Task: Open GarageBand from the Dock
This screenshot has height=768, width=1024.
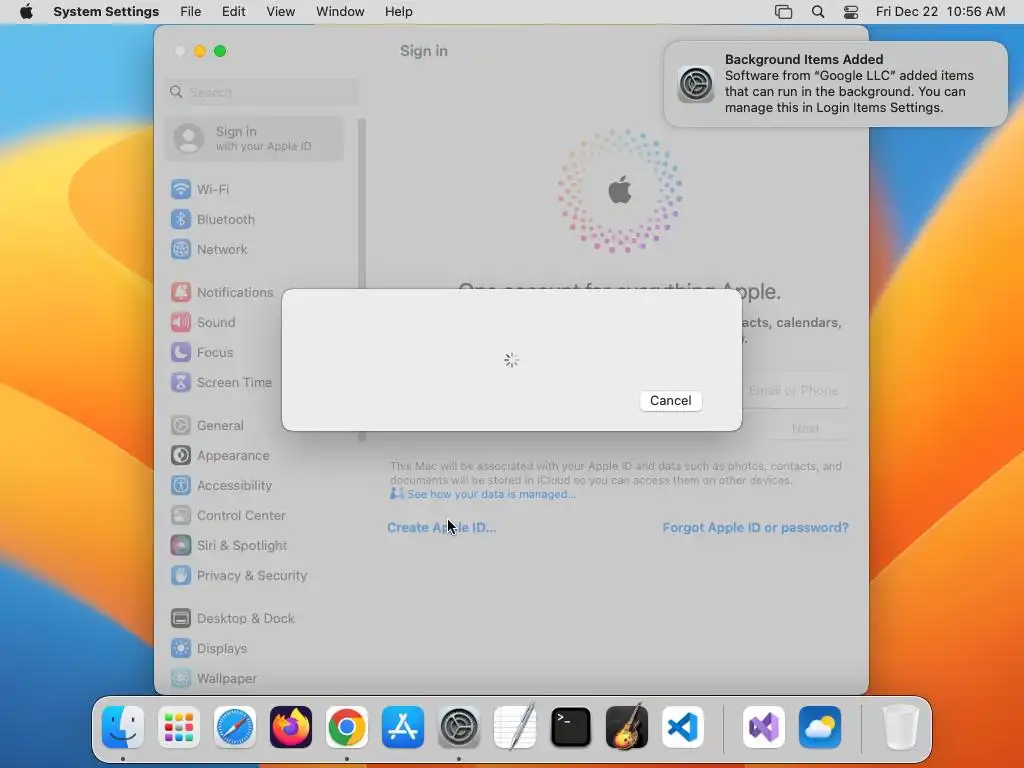Action: [627, 727]
